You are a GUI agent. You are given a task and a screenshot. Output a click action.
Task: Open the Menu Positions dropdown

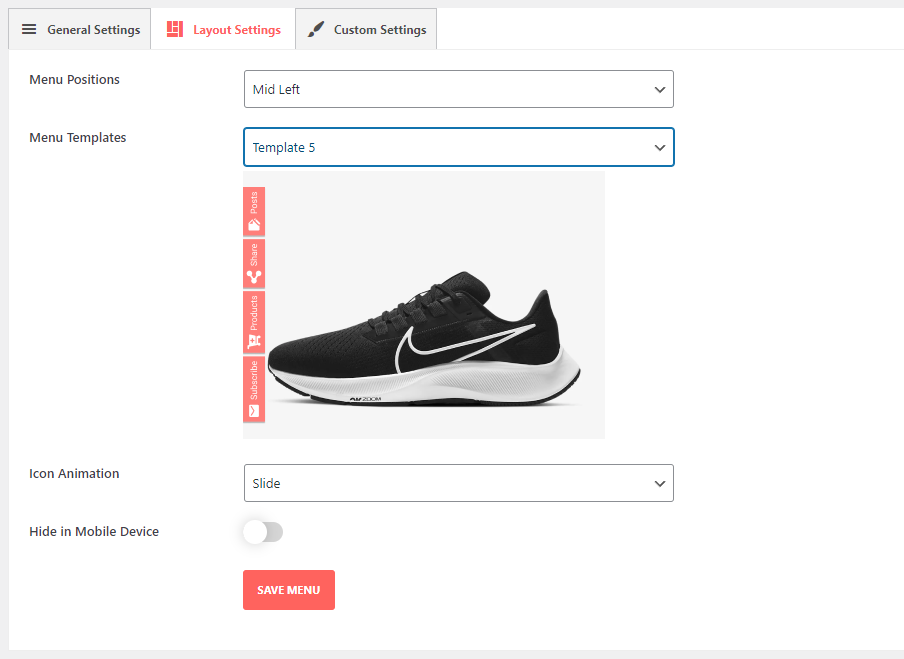coord(459,89)
